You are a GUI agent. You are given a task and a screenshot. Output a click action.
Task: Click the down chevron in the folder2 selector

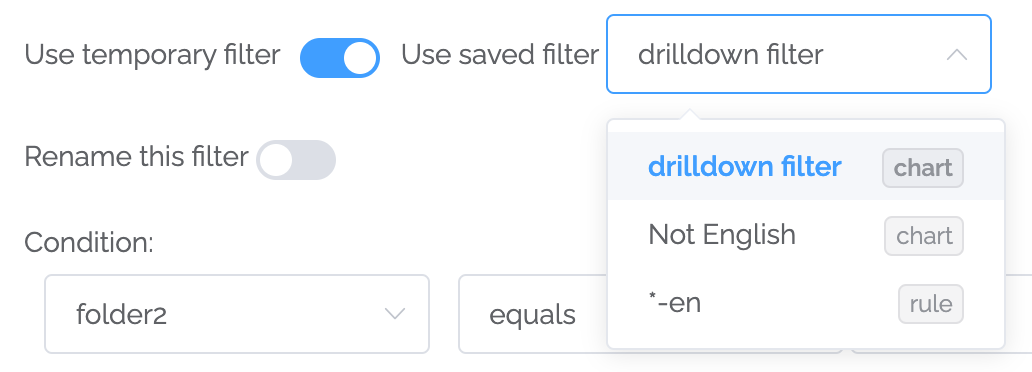click(x=395, y=314)
